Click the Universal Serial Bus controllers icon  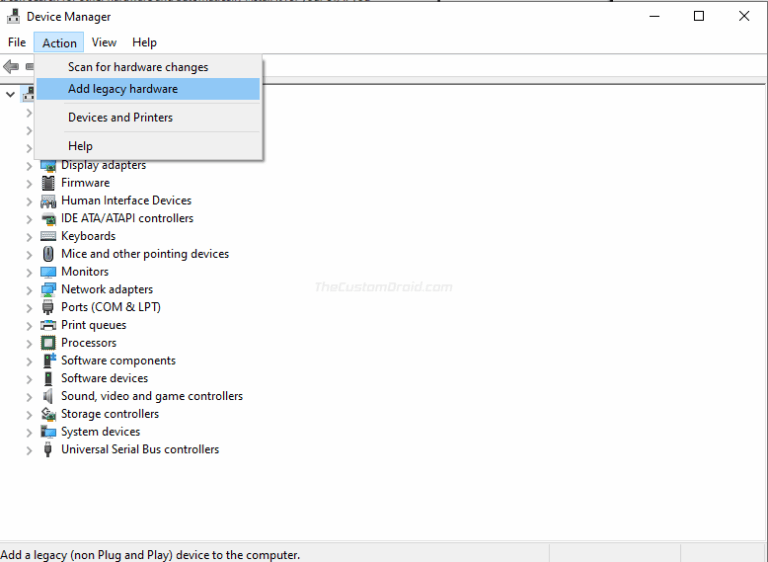[48, 450]
